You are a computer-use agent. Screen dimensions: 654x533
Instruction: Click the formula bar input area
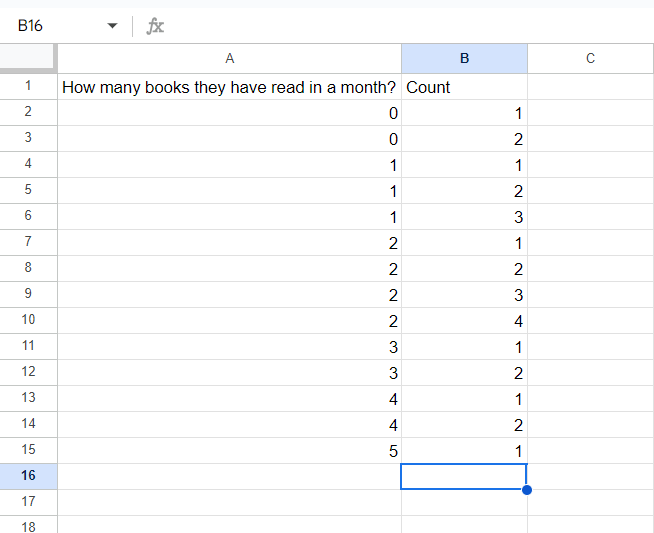click(400, 26)
